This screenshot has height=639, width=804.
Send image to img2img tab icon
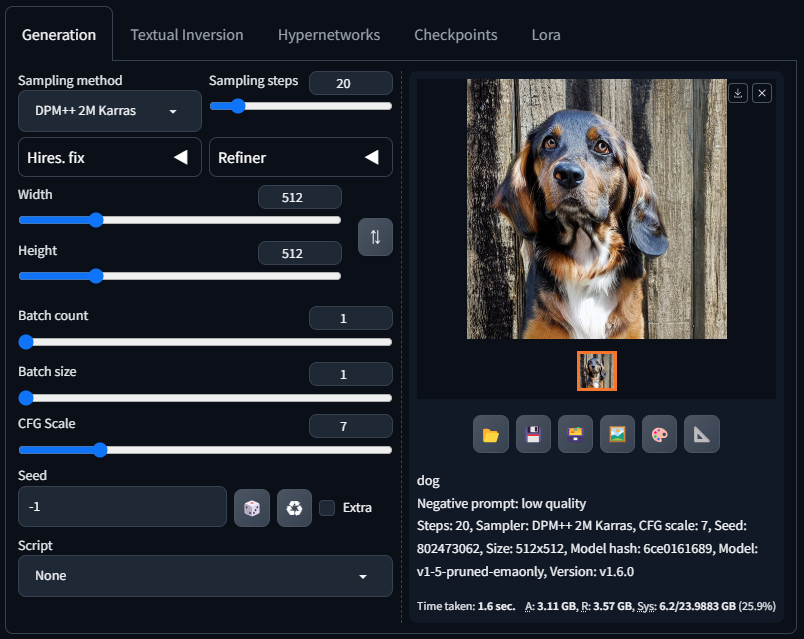coord(617,434)
